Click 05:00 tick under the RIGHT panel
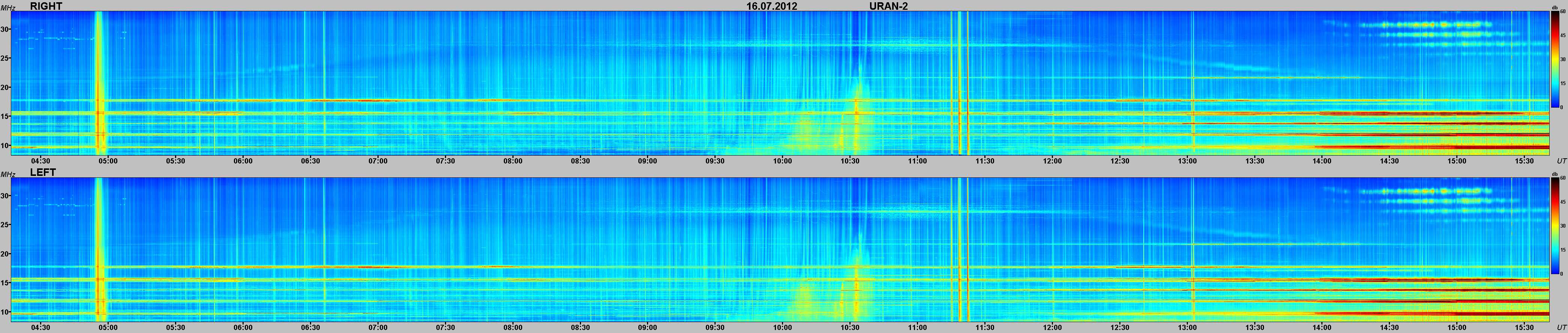Image resolution: width=1568 pixels, height=333 pixels. (x=108, y=161)
